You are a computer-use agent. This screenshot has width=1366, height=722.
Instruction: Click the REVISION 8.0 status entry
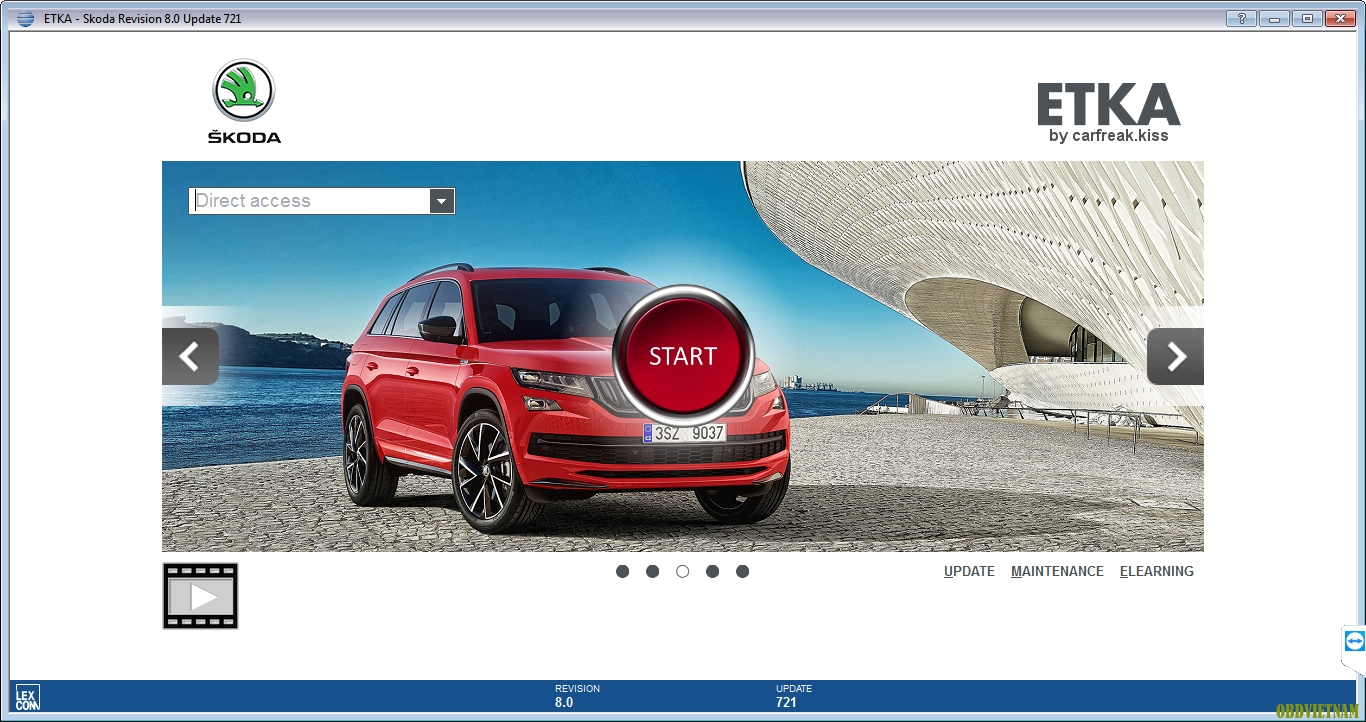578,696
